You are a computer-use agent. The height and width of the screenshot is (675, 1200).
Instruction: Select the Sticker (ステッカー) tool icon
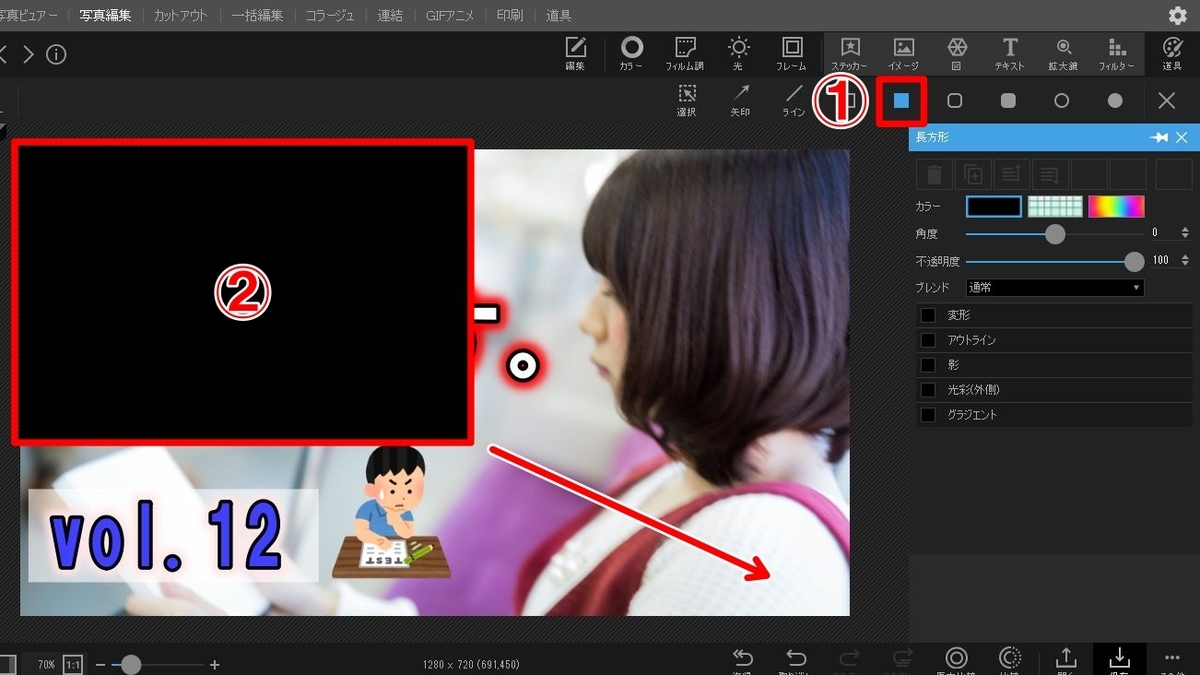pyautogui.click(x=851, y=52)
